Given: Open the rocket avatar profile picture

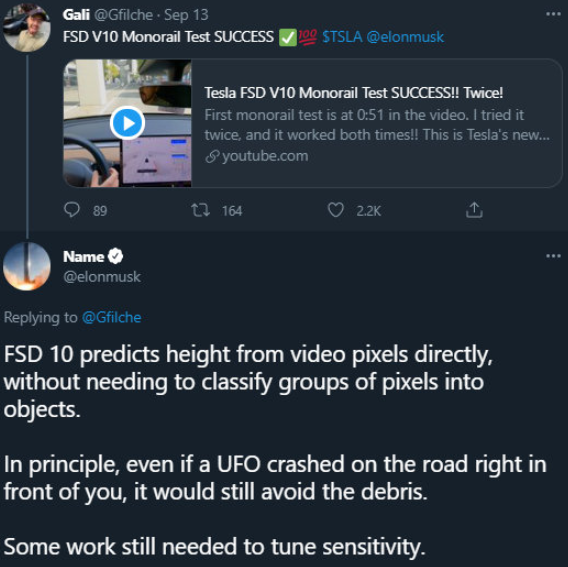Looking at the screenshot, I should click(x=26, y=266).
